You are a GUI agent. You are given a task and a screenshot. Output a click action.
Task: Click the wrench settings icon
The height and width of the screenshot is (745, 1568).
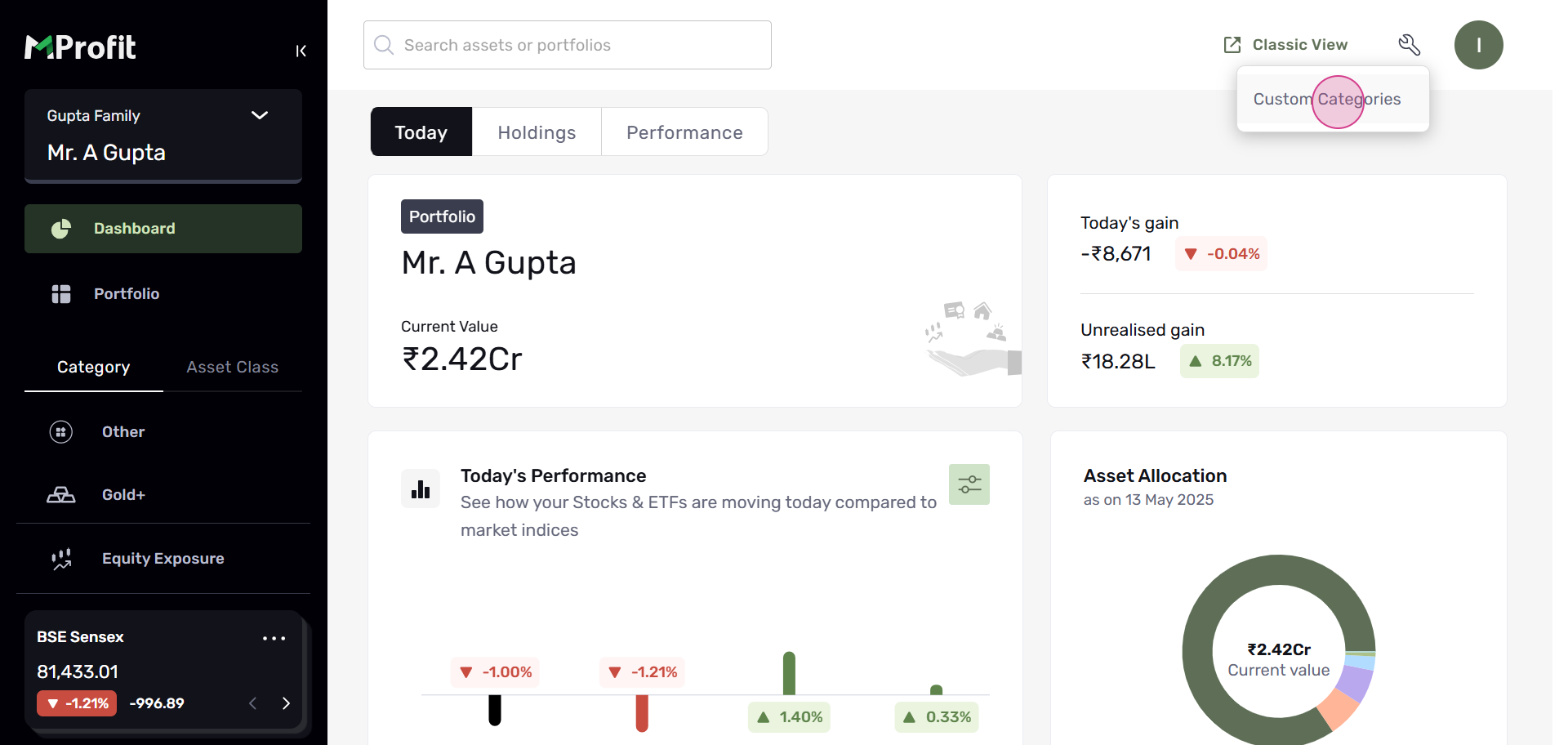point(1409,44)
